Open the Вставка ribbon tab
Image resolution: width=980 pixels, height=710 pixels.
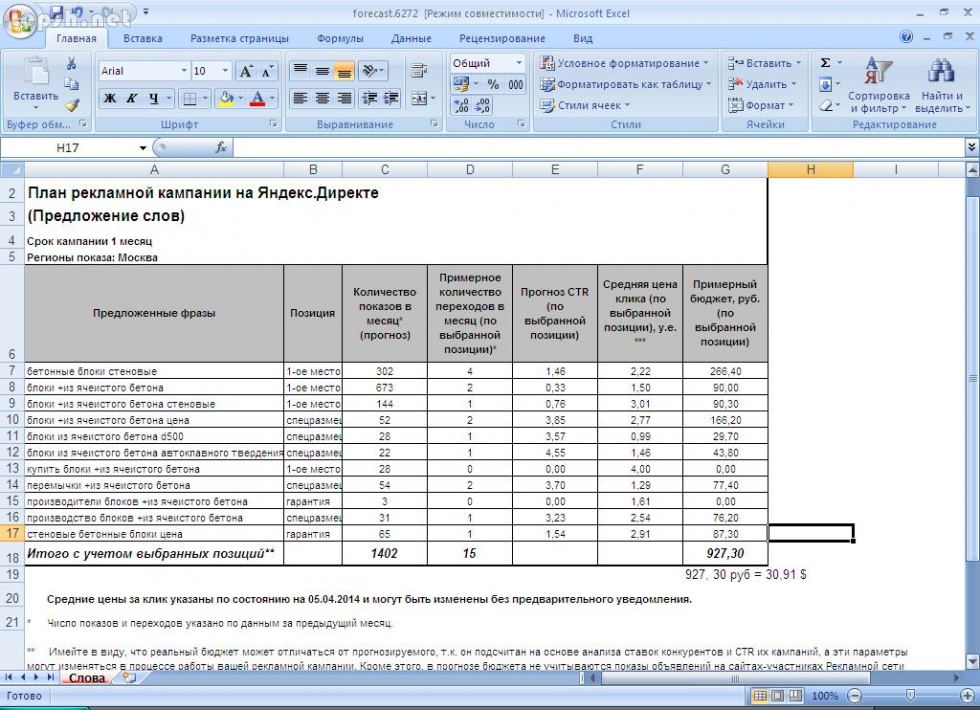143,38
